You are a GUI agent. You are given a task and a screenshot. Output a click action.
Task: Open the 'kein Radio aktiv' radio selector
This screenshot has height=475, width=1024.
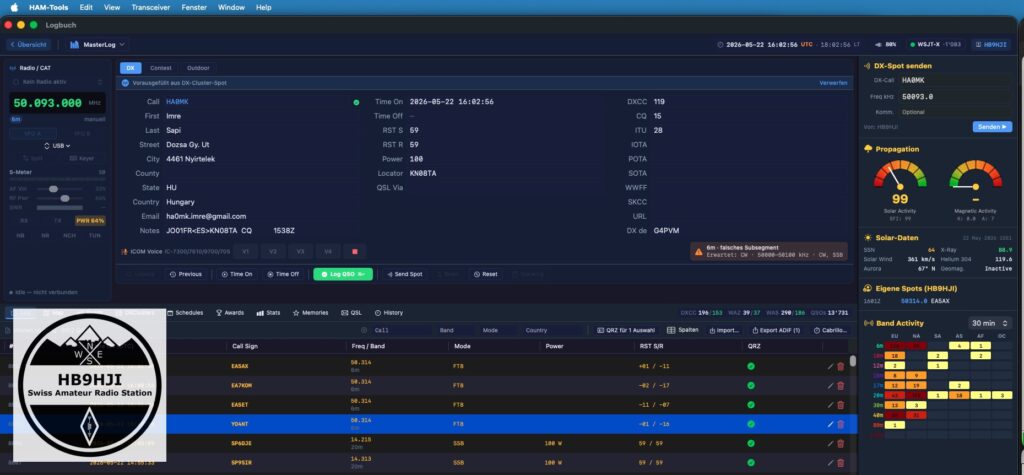[x=57, y=82]
